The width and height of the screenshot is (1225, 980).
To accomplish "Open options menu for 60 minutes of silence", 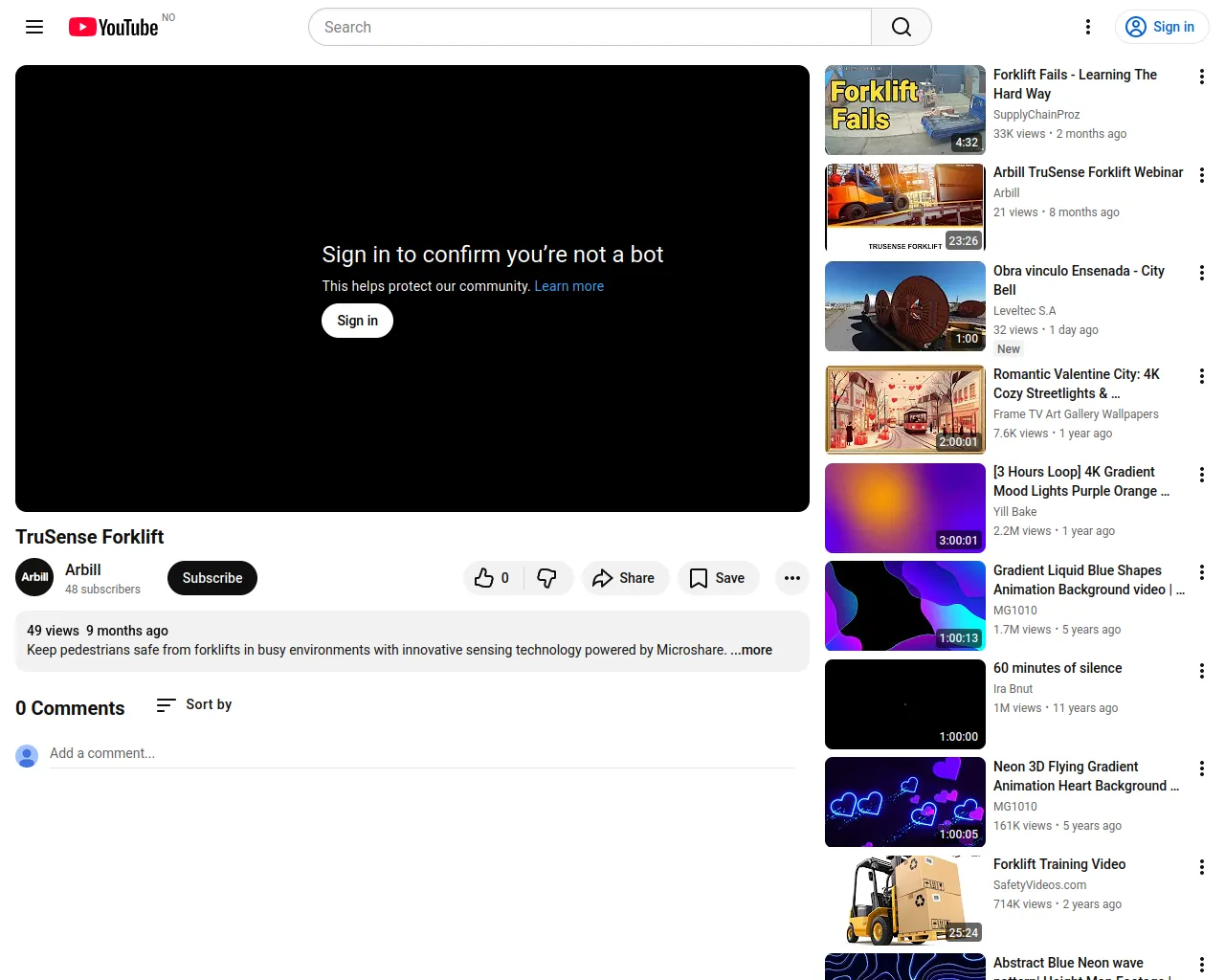I will tap(1201, 671).
